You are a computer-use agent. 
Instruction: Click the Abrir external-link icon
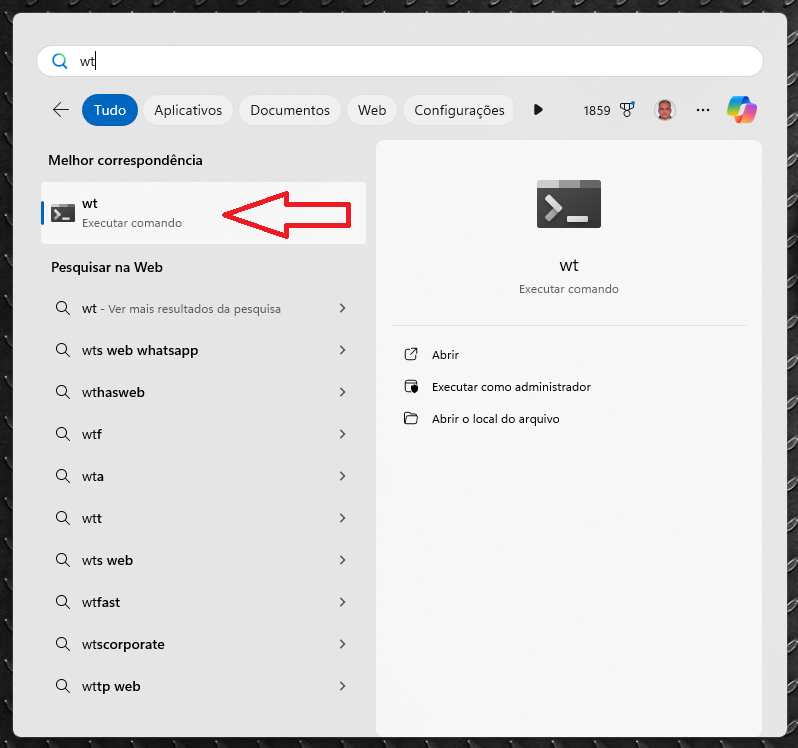[411, 354]
